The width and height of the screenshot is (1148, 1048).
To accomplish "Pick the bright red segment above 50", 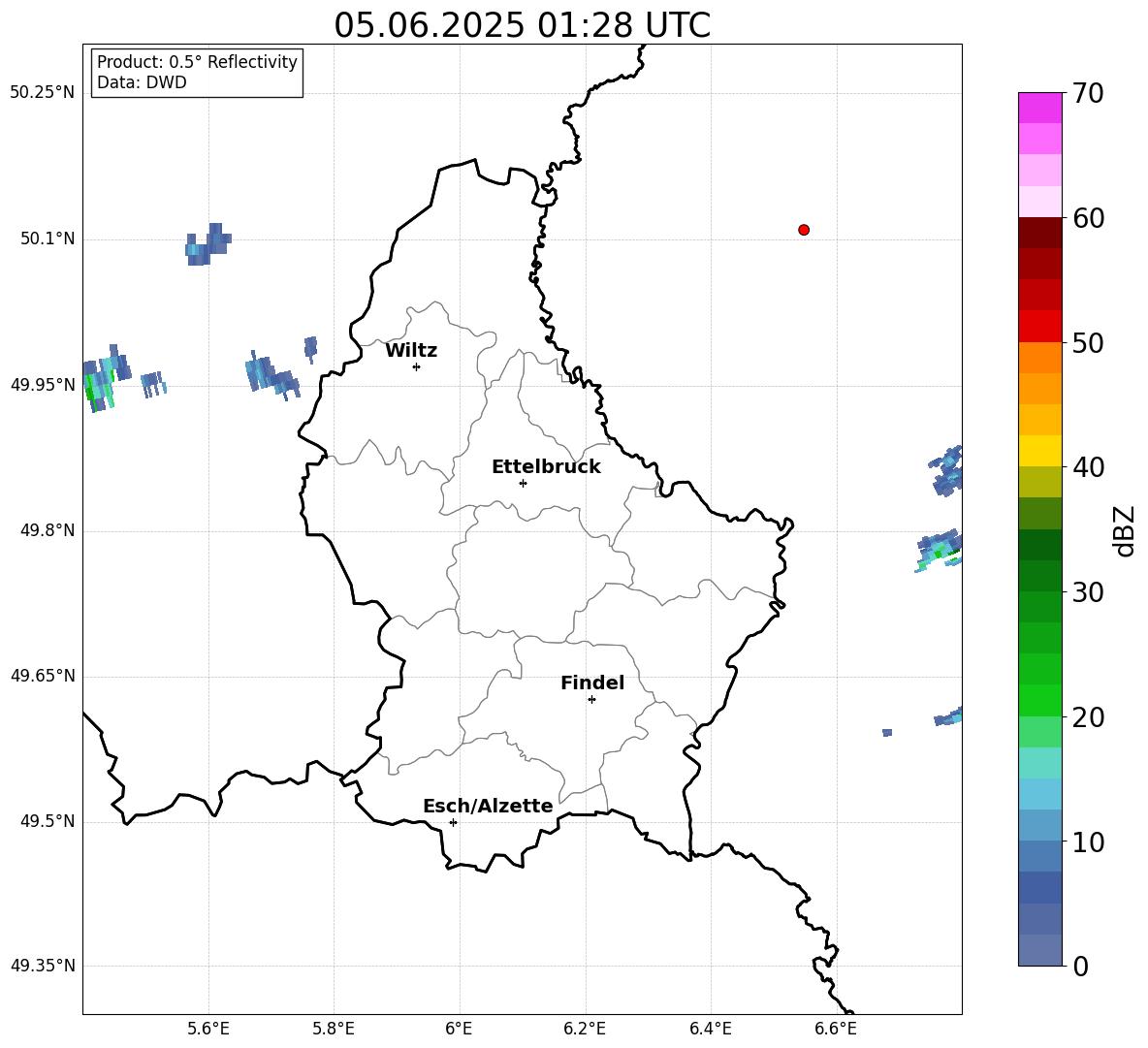I will (x=1039, y=327).
